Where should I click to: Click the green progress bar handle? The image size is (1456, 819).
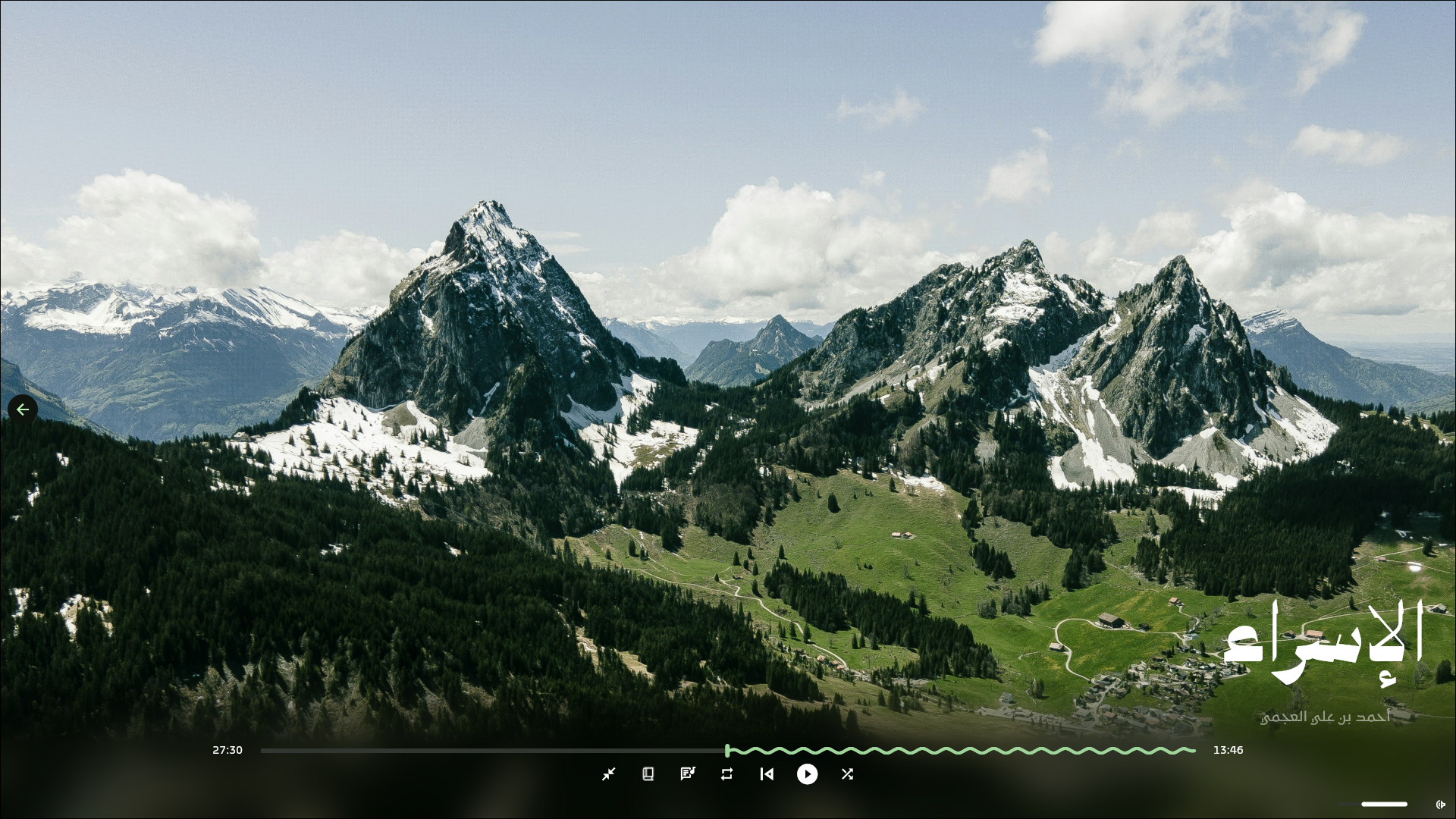pos(727,751)
